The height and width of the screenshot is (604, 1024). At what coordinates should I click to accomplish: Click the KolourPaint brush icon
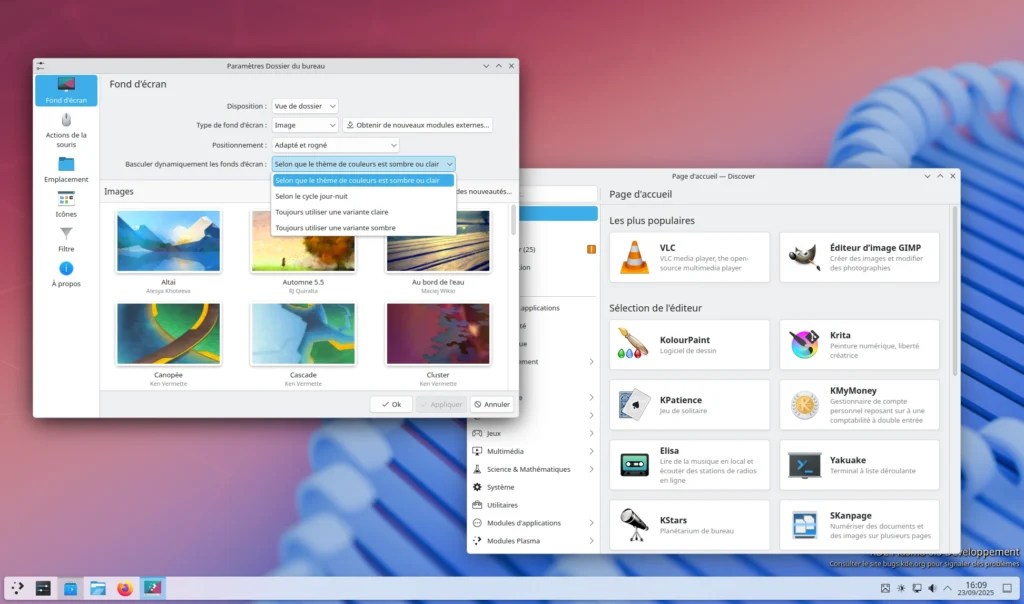click(x=633, y=344)
